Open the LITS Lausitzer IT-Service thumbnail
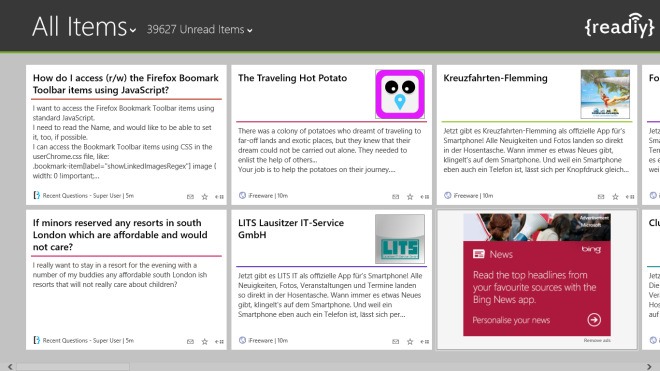The height and width of the screenshot is (371, 660). (400, 239)
